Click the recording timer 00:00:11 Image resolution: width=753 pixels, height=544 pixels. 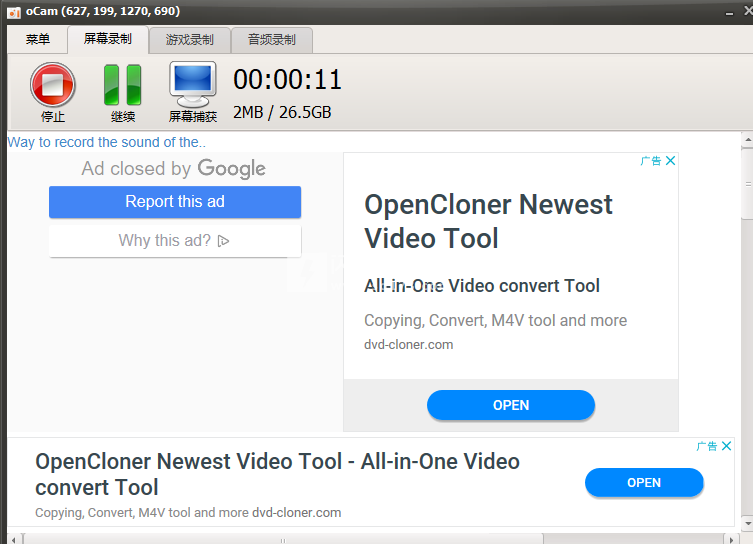287,79
